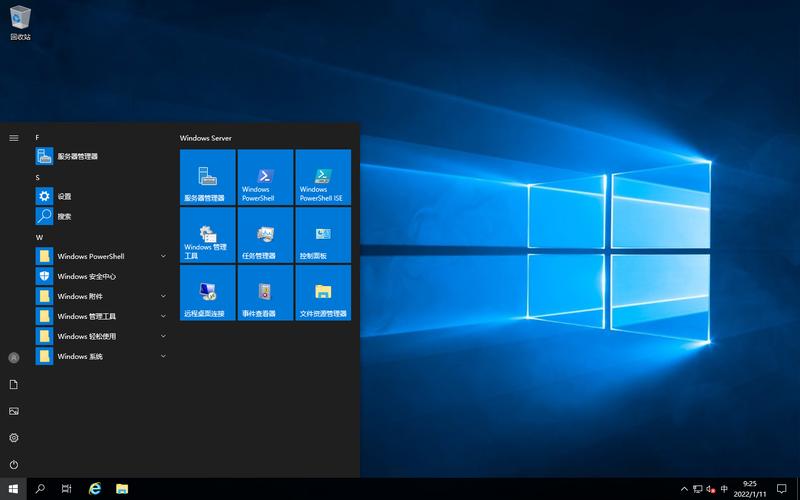Launch the Windows PowerShell ISE tile
Screen dimensions: 800x500
click(323, 177)
